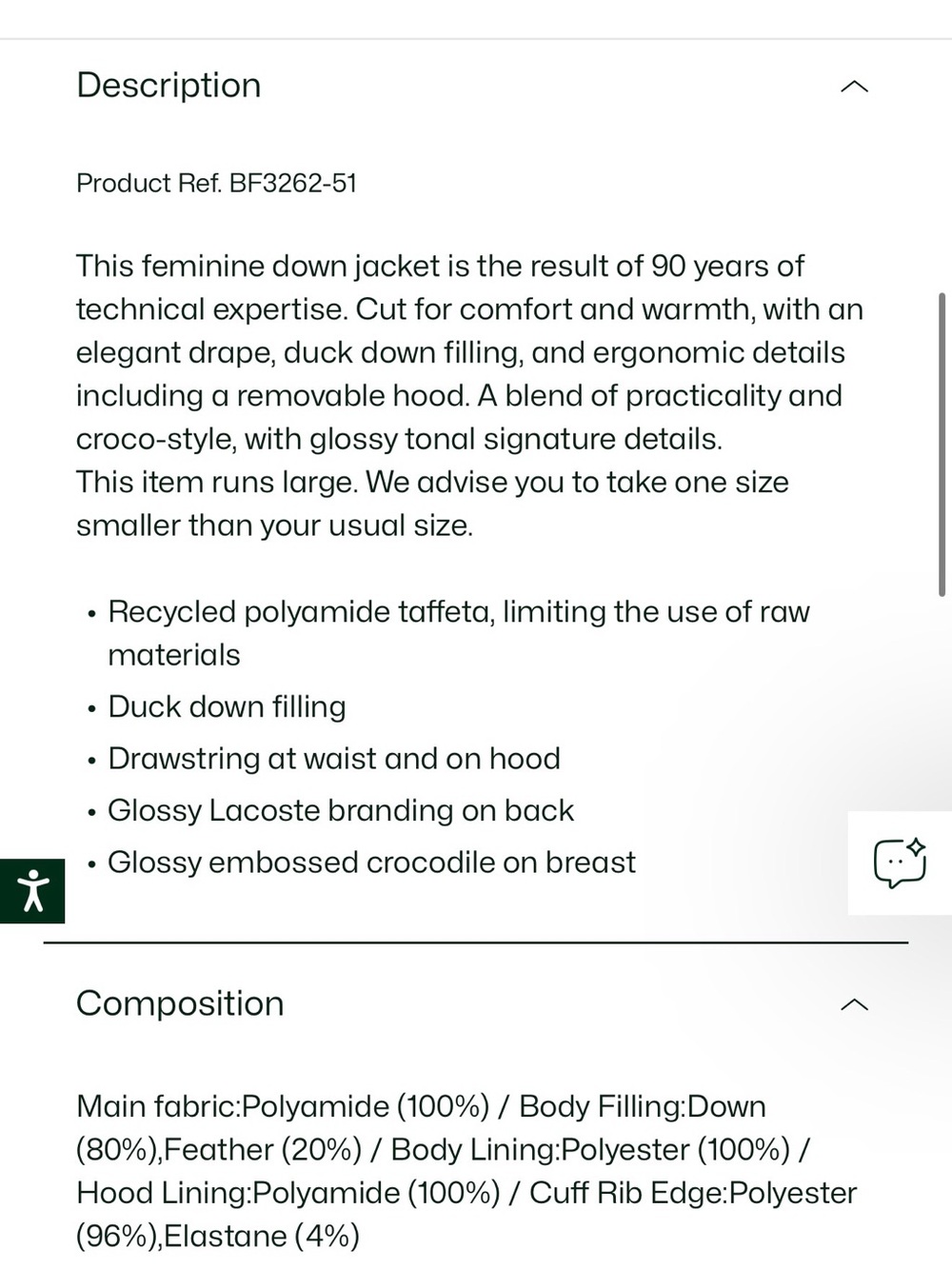Click the 'Recycled polyamide taffeta' bullet point
The image size is (952, 1269).
tap(458, 633)
